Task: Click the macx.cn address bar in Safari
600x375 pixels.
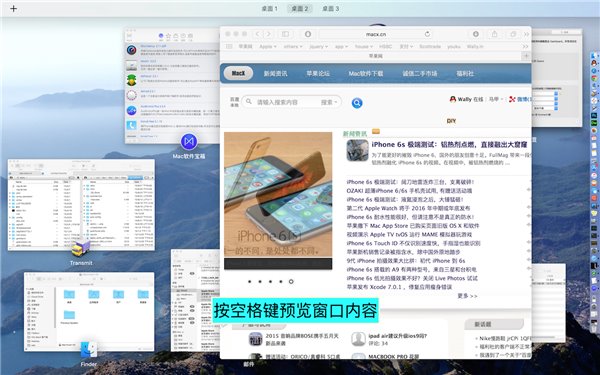Action: click(x=376, y=34)
